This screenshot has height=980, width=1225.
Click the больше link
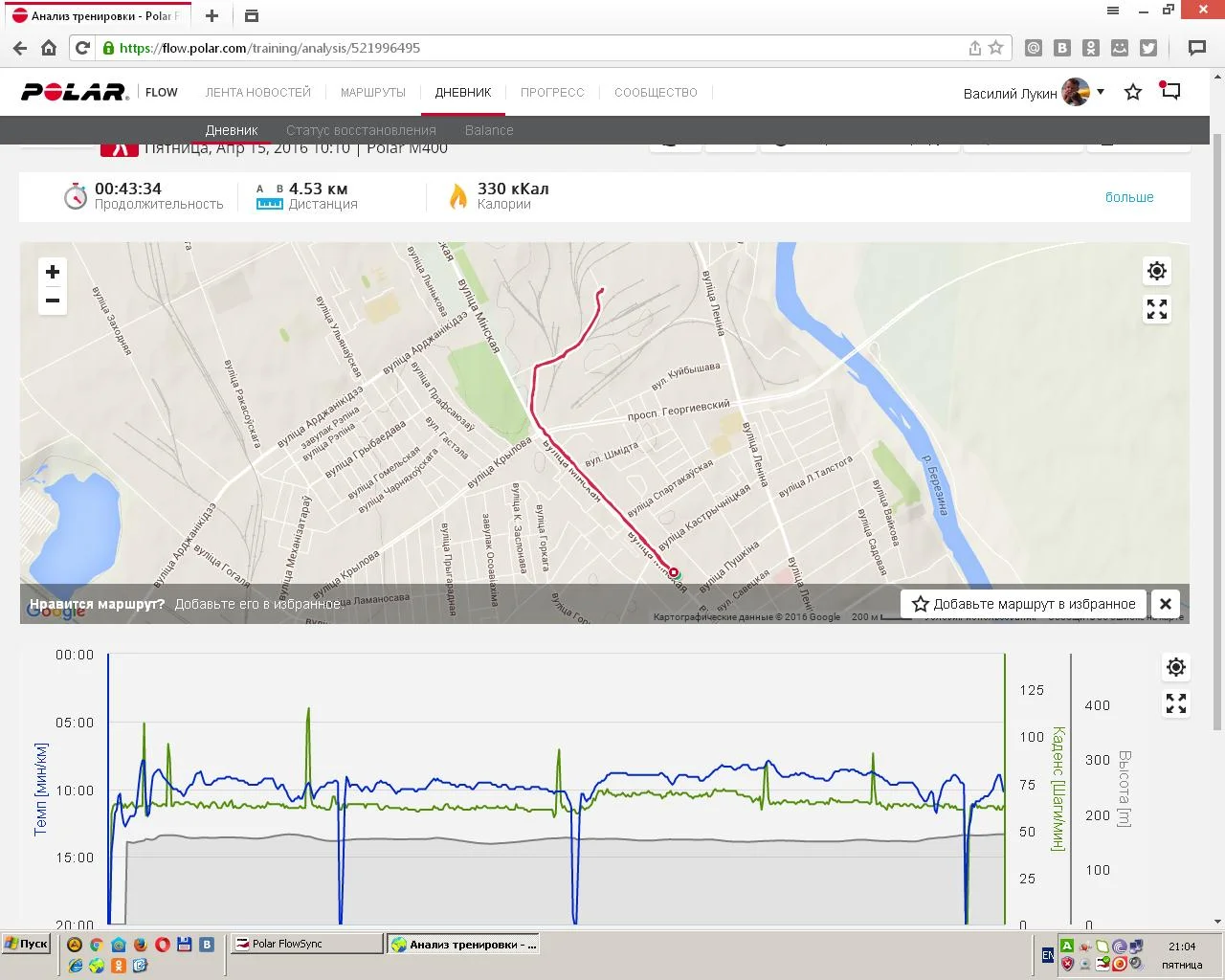1129,197
